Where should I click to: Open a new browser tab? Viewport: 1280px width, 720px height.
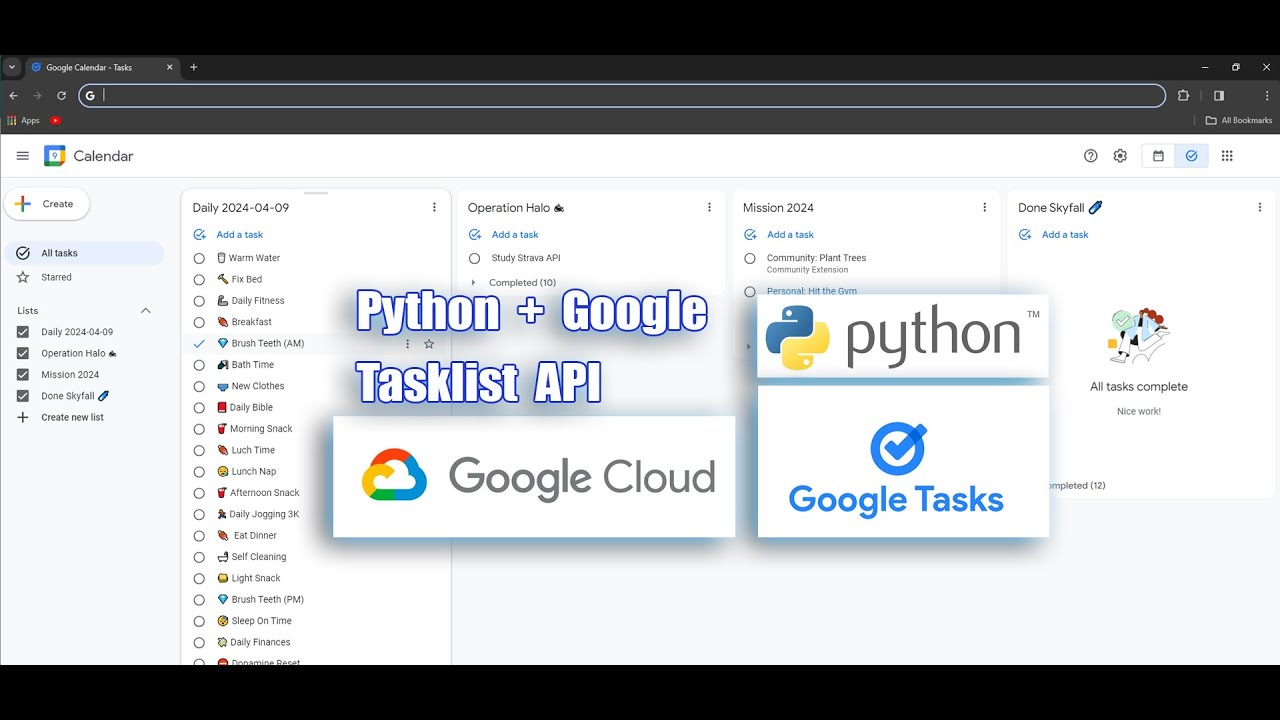click(194, 68)
